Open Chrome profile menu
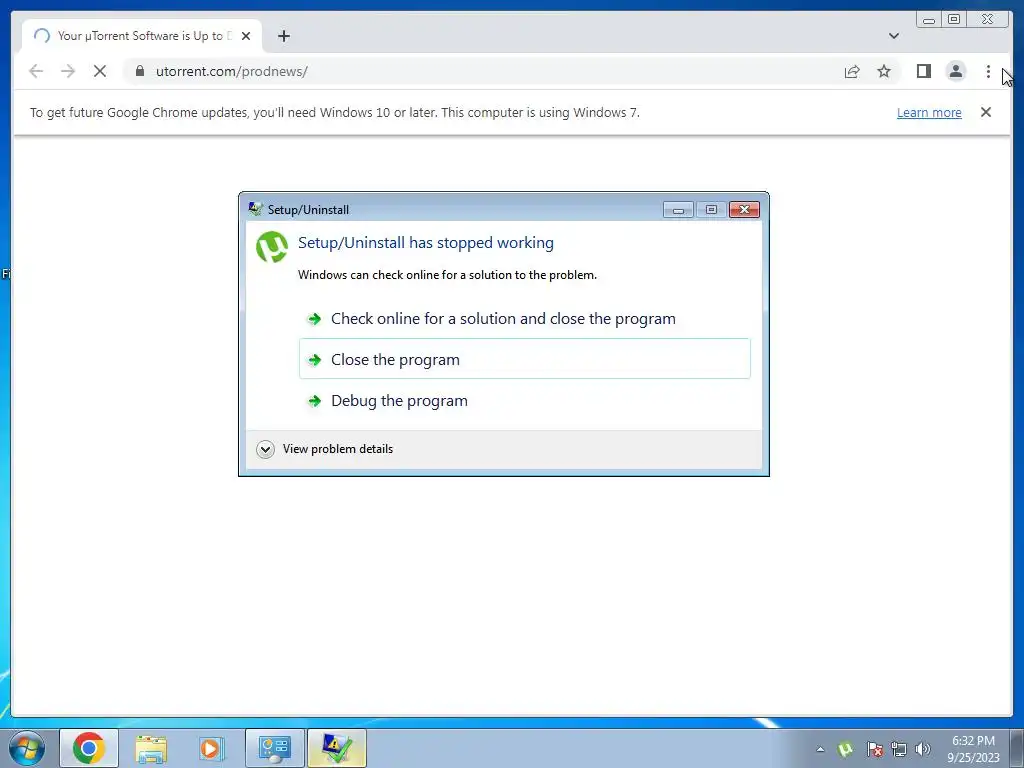 pyautogui.click(x=955, y=71)
